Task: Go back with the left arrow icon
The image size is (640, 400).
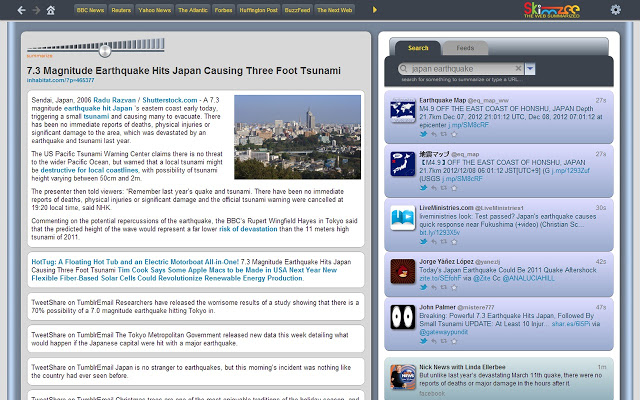Action: pos(21,10)
